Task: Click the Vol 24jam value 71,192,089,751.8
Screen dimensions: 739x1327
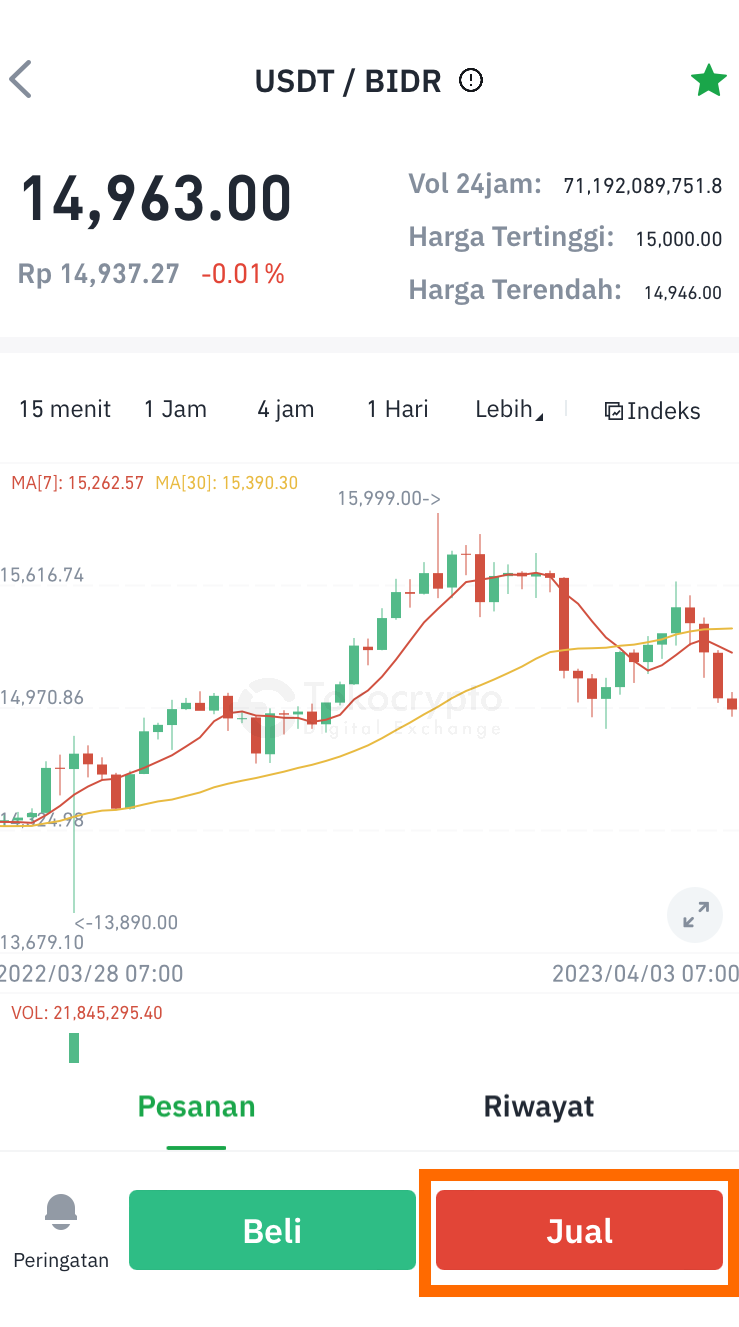Action: 643,186
